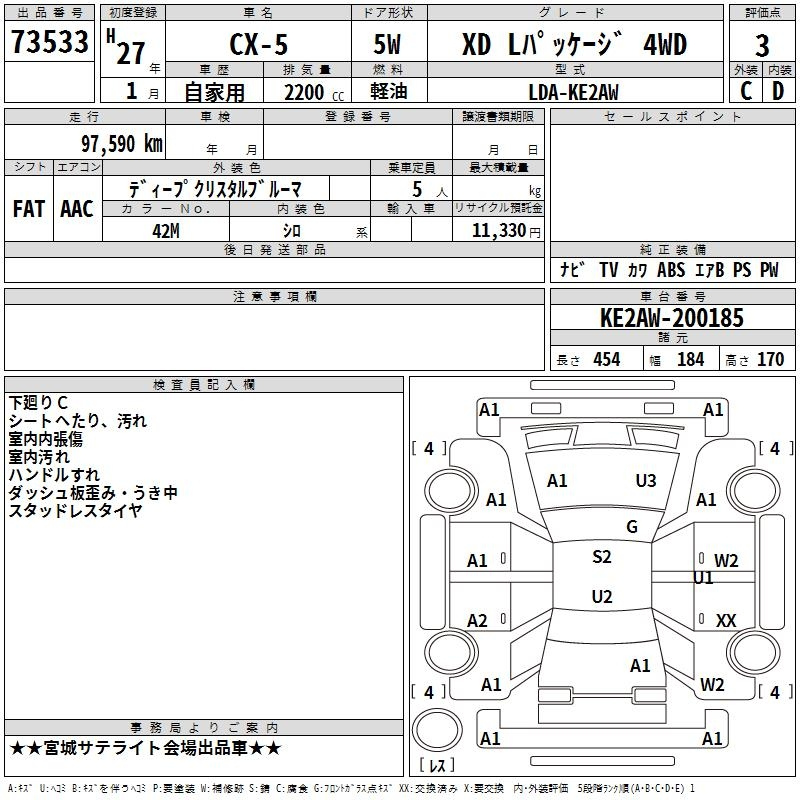Click the 宮城サテライト会場出品車 notice text
The width and height of the screenshot is (800, 800).
pos(145,748)
